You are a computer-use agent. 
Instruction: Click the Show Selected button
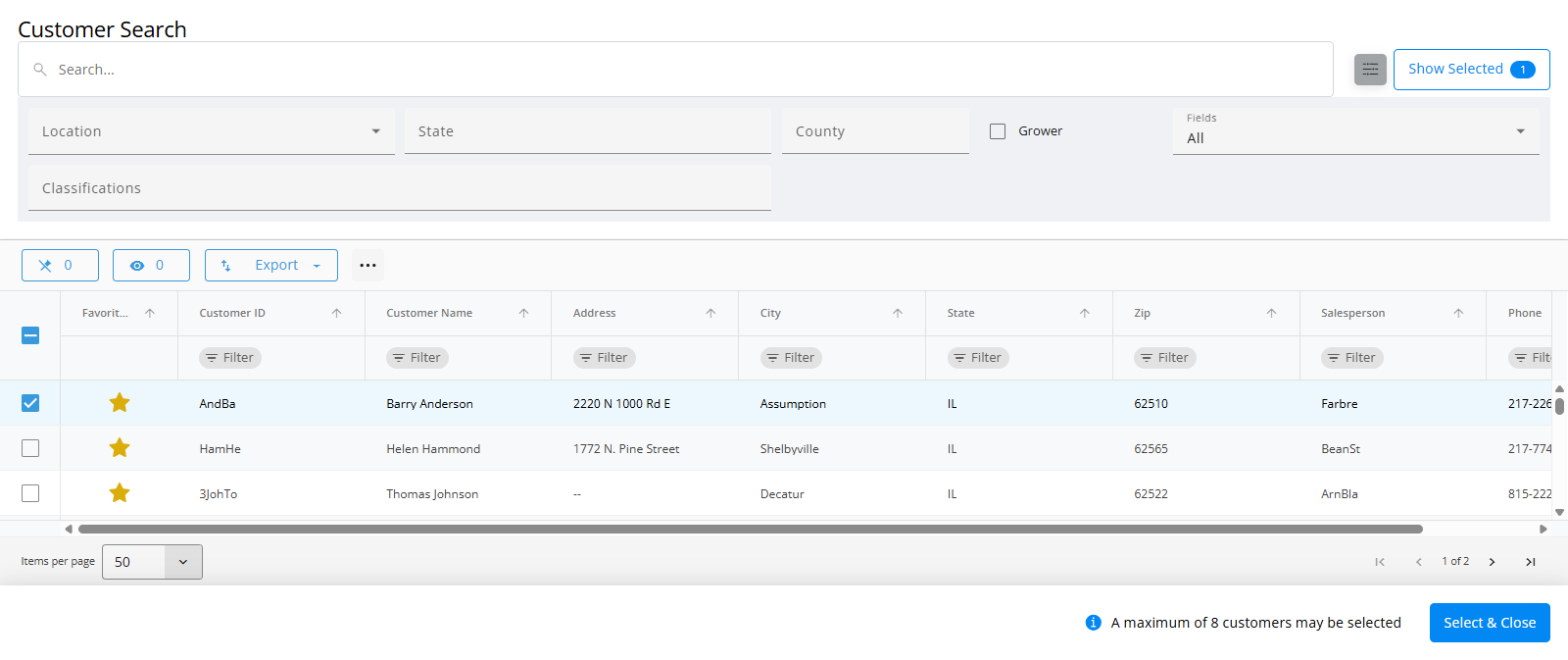[1471, 70]
